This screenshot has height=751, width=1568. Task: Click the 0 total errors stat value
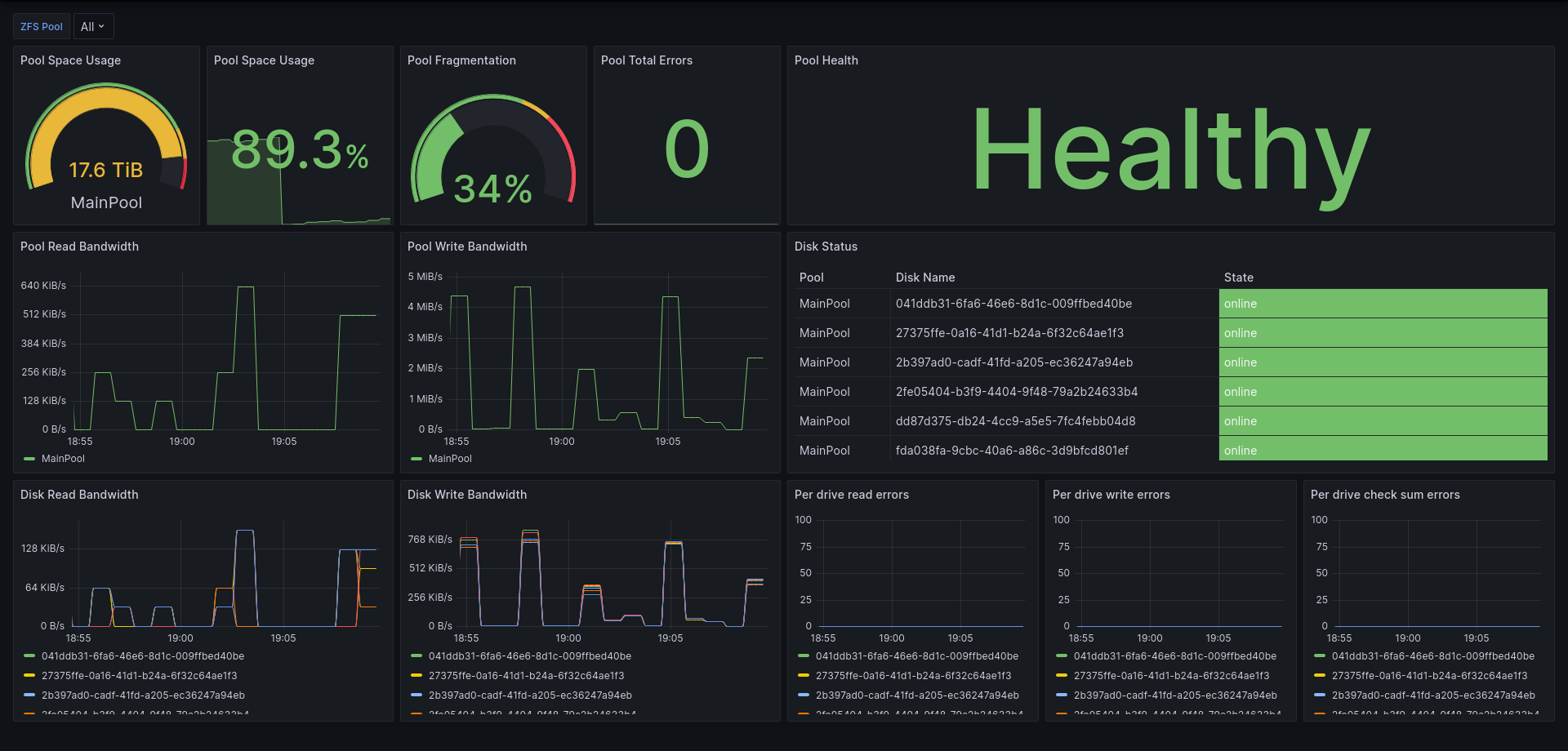[687, 149]
